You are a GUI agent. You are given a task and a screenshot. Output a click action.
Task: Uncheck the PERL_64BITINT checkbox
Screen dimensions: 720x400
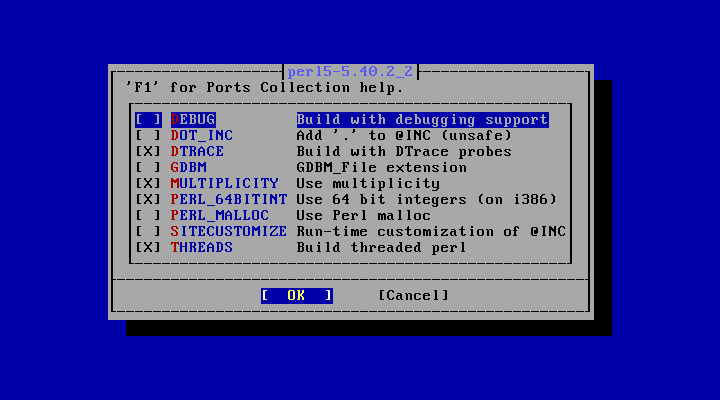click(x=148, y=199)
